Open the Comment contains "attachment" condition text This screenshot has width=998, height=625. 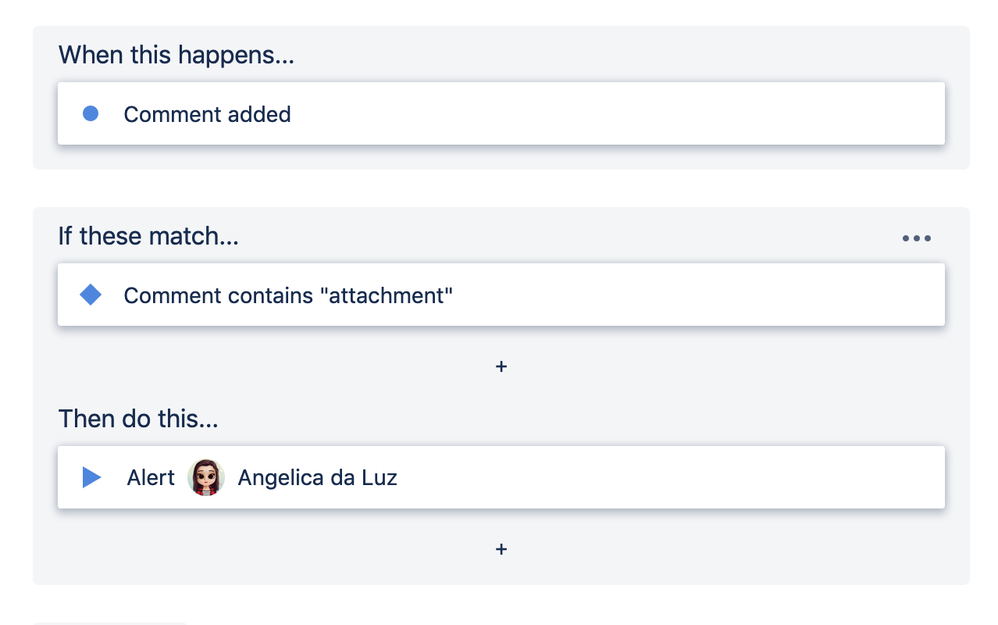[288, 295]
